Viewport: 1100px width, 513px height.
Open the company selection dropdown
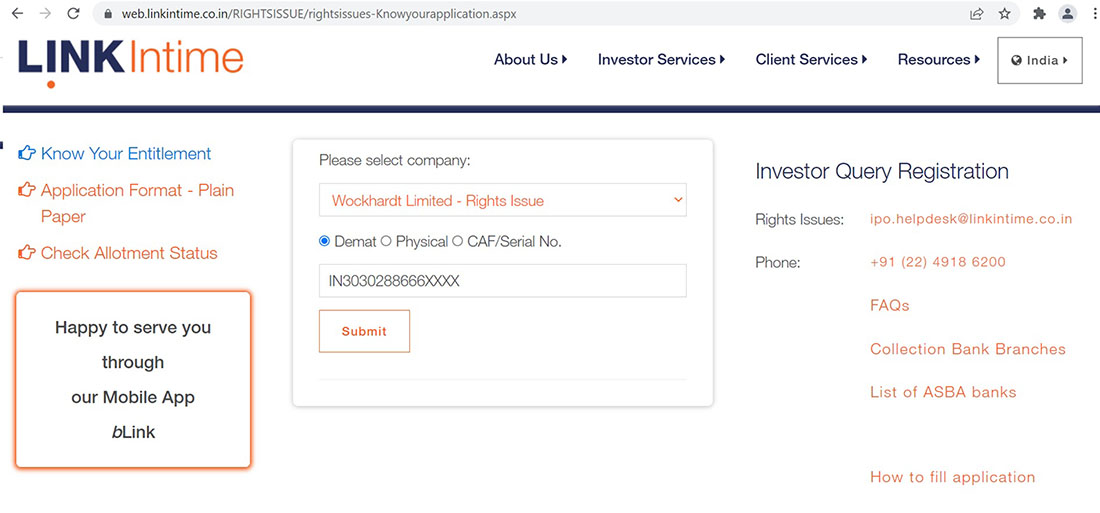503,200
